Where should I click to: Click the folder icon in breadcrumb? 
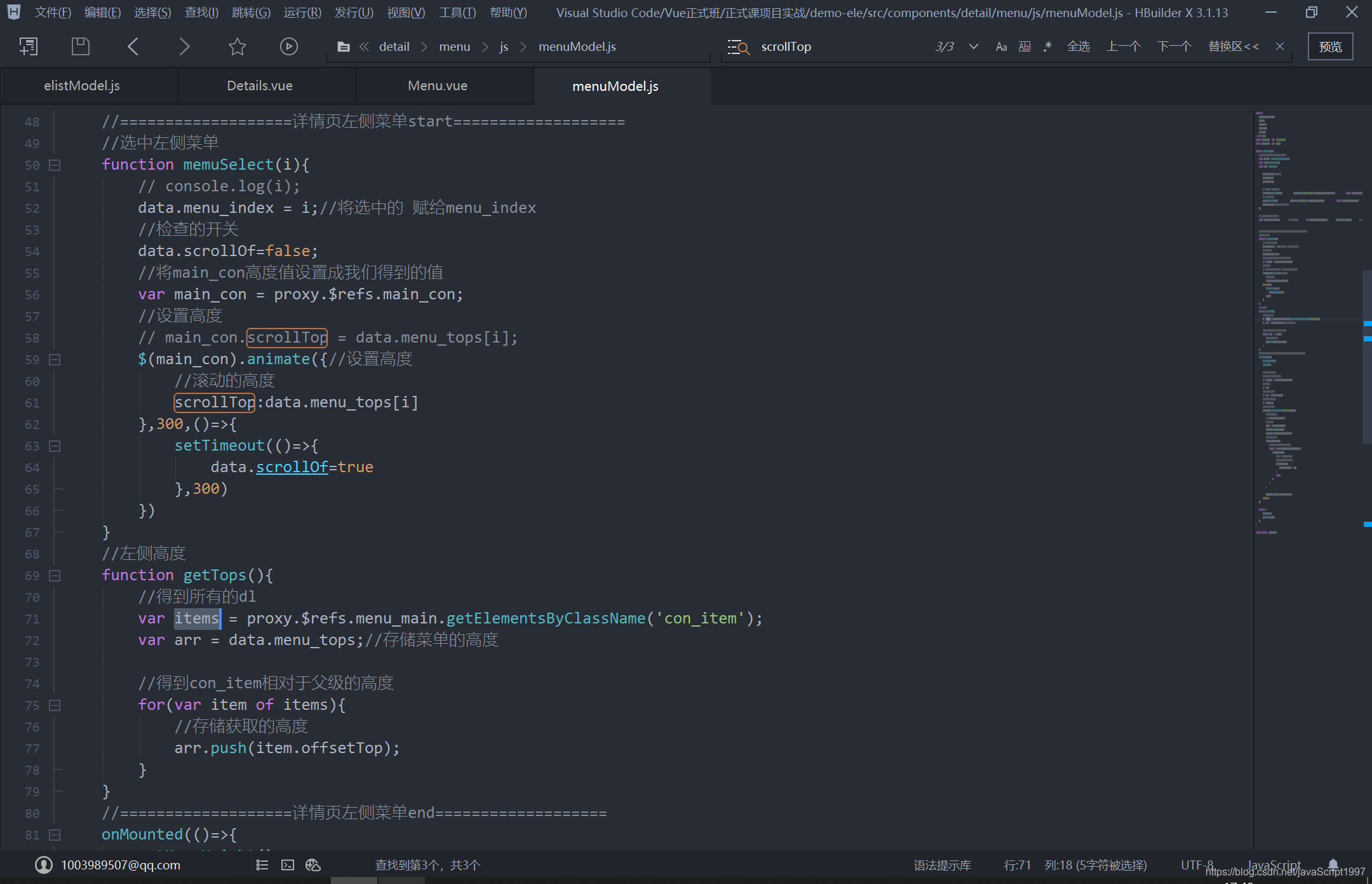pos(343,47)
